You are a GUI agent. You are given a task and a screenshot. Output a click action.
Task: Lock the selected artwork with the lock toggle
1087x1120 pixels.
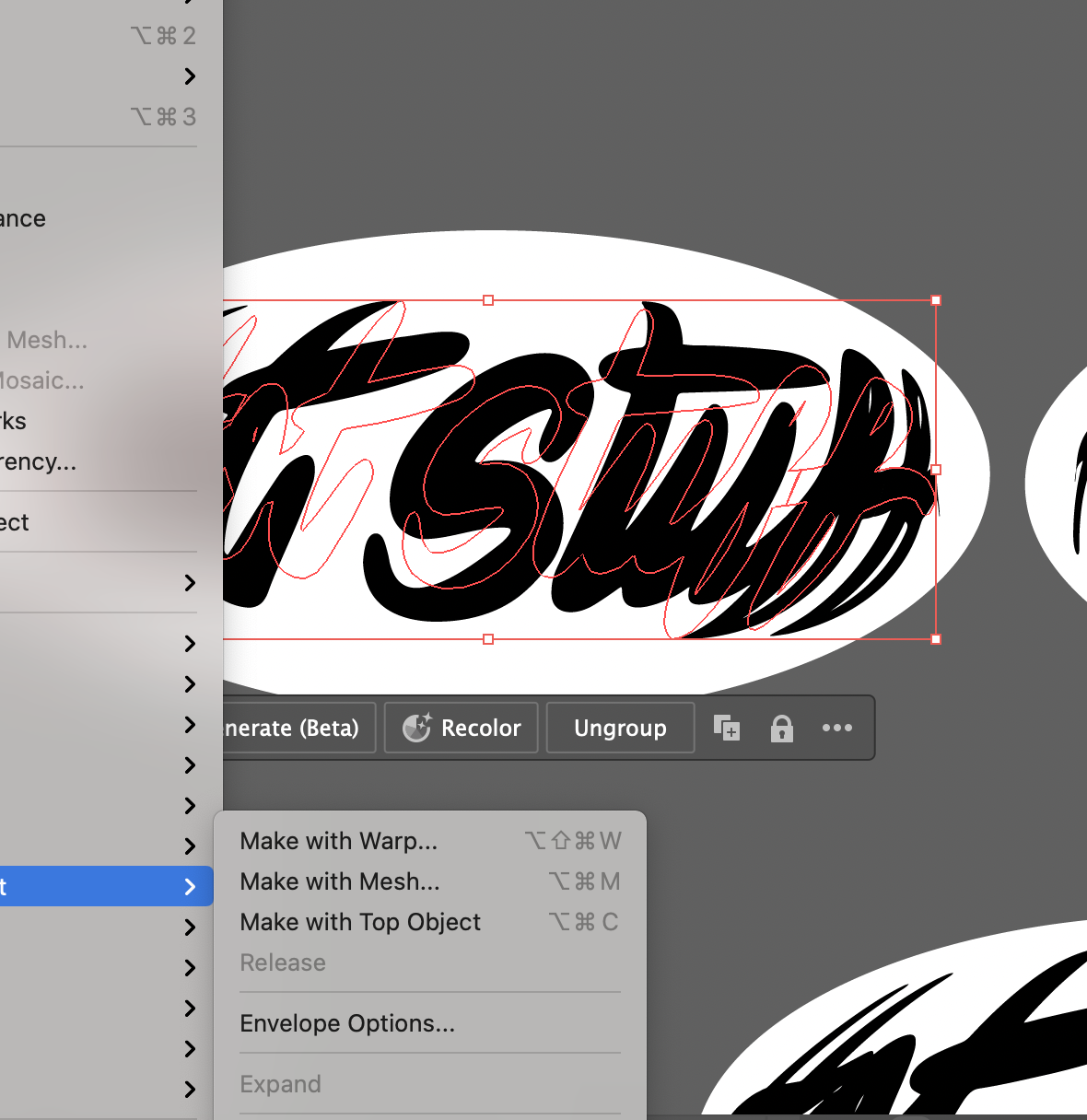pyautogui.click(x=781, y=728)
